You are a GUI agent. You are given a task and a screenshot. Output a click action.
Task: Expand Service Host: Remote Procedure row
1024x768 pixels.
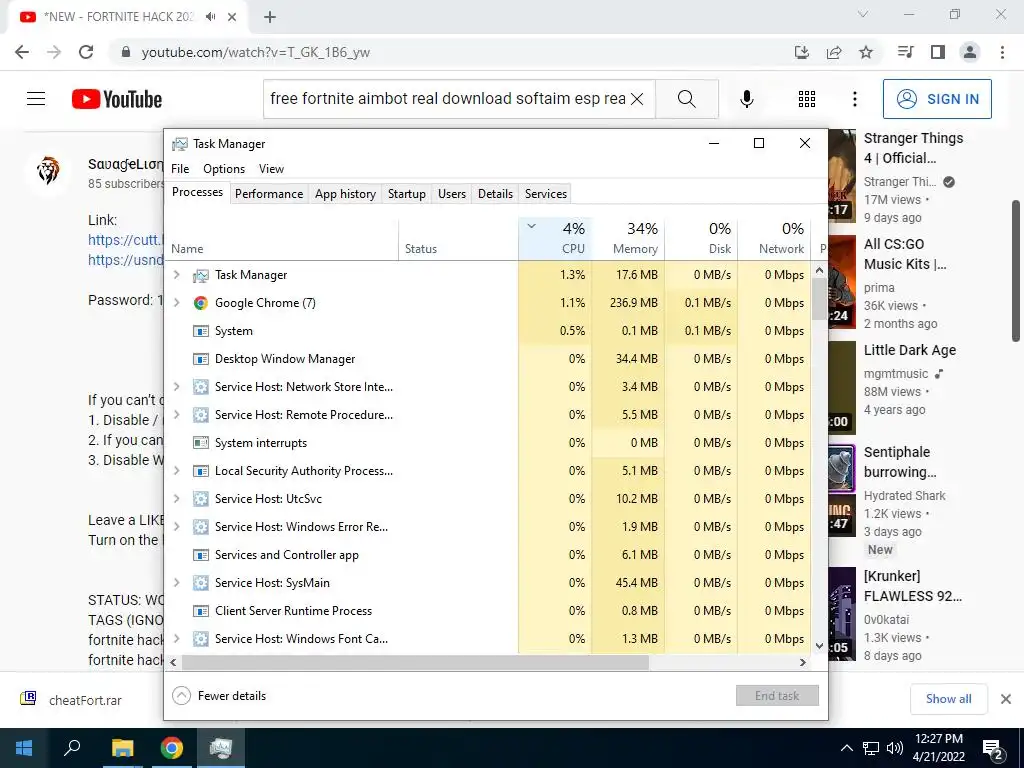point(176,415)
